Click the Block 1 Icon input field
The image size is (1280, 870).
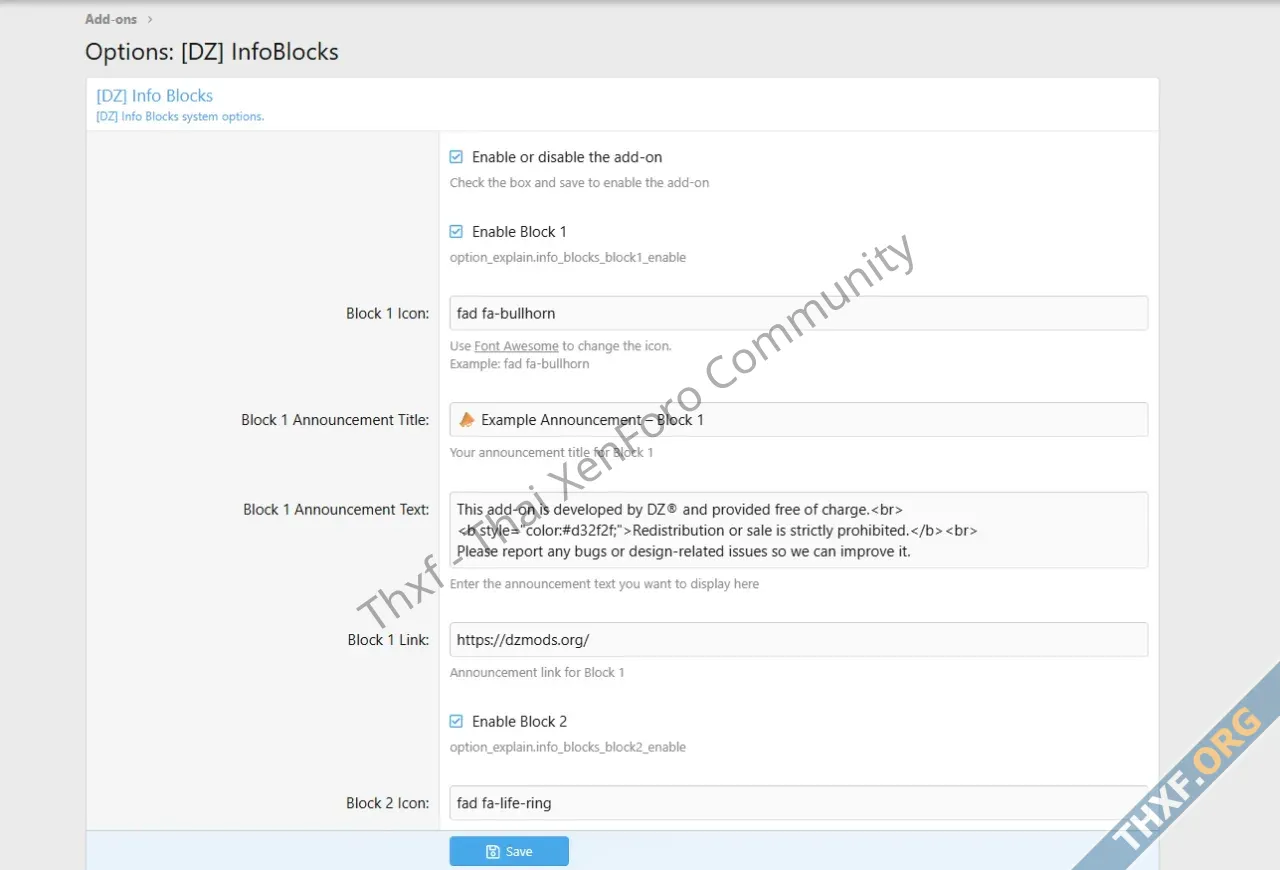[x=798, y=313]
